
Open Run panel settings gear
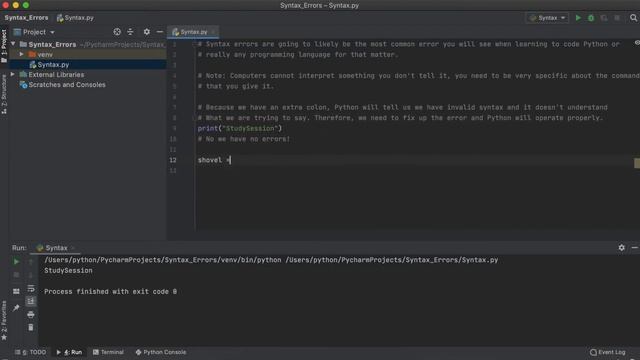coord(621,248)
